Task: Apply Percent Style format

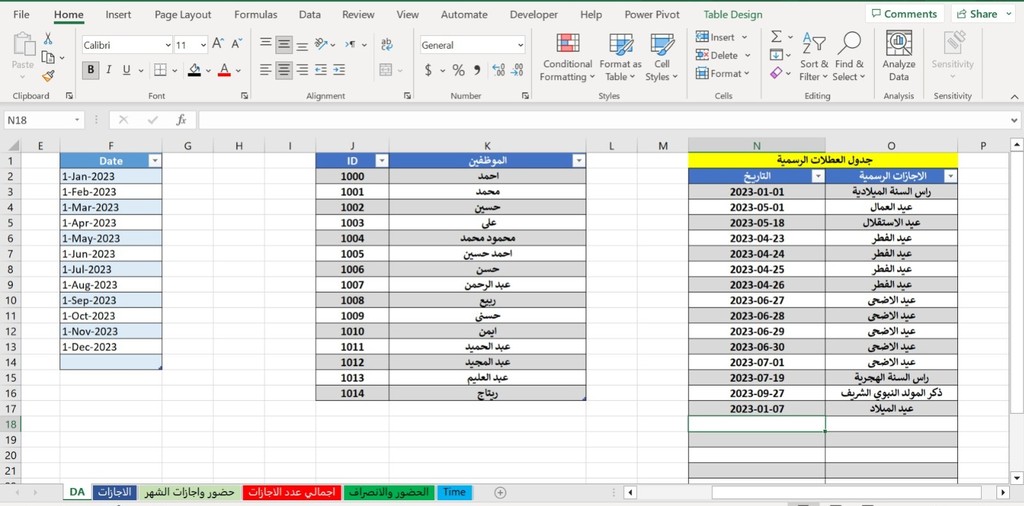Action: [458, 70]
